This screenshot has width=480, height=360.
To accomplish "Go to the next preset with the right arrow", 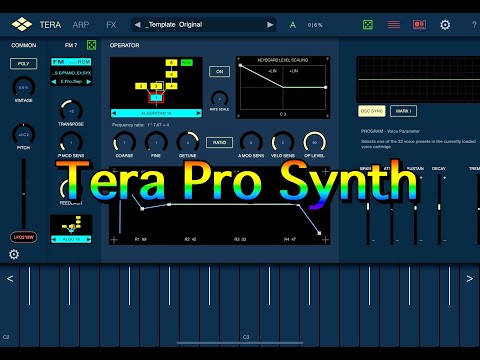I will click(270, 25).
